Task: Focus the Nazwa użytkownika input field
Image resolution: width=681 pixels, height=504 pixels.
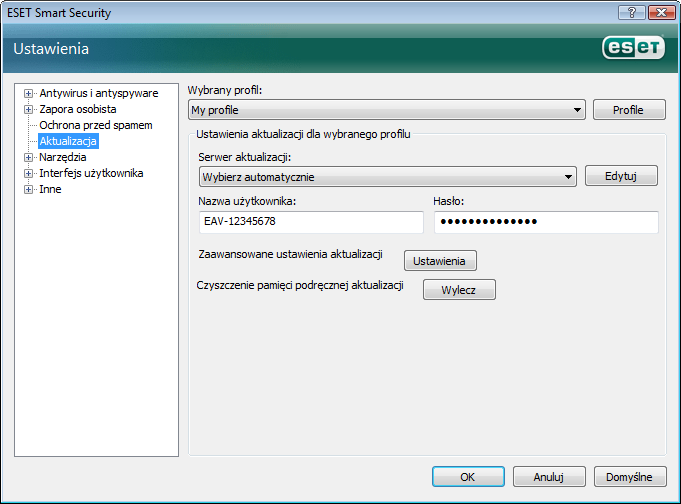Action: pyautogui.click(x=311, y=222)
